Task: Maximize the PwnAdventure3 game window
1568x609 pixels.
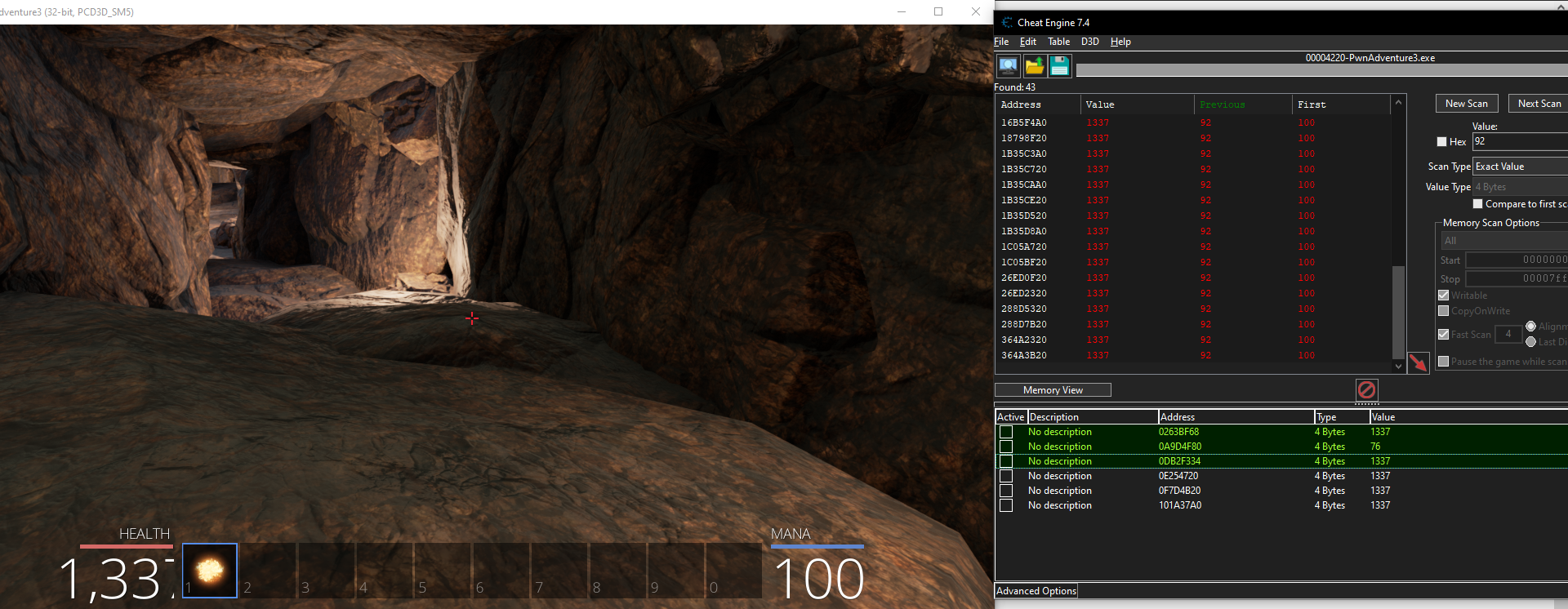Action: [938, 11]
